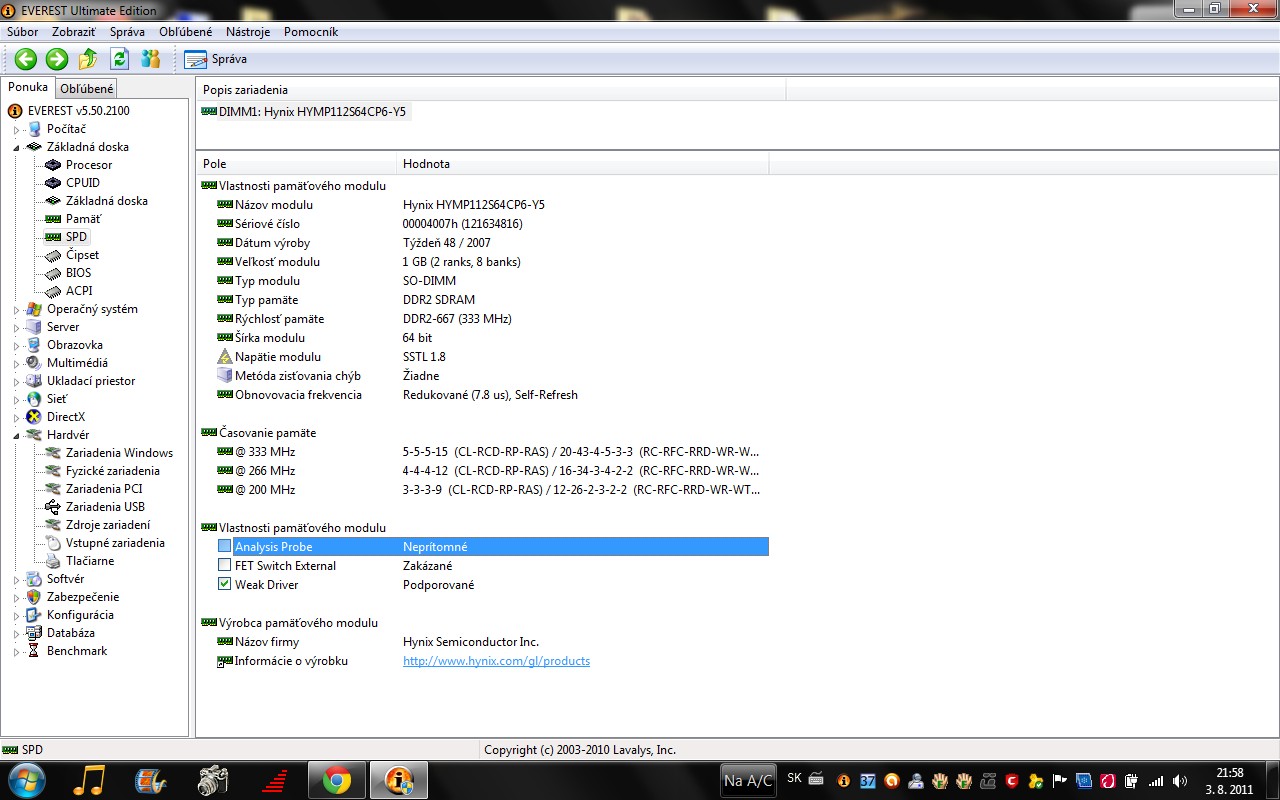The image size is (1280, 800).
Task: Select CPUID in the tree
Action: (x=83, y=183)
